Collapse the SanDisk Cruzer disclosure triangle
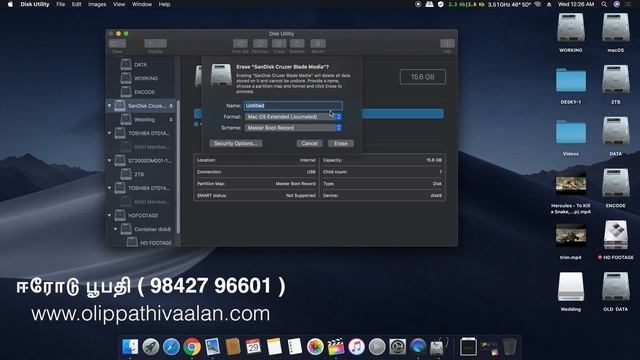The width and height of the screenshot is (640, 360). tap(109, 106)
